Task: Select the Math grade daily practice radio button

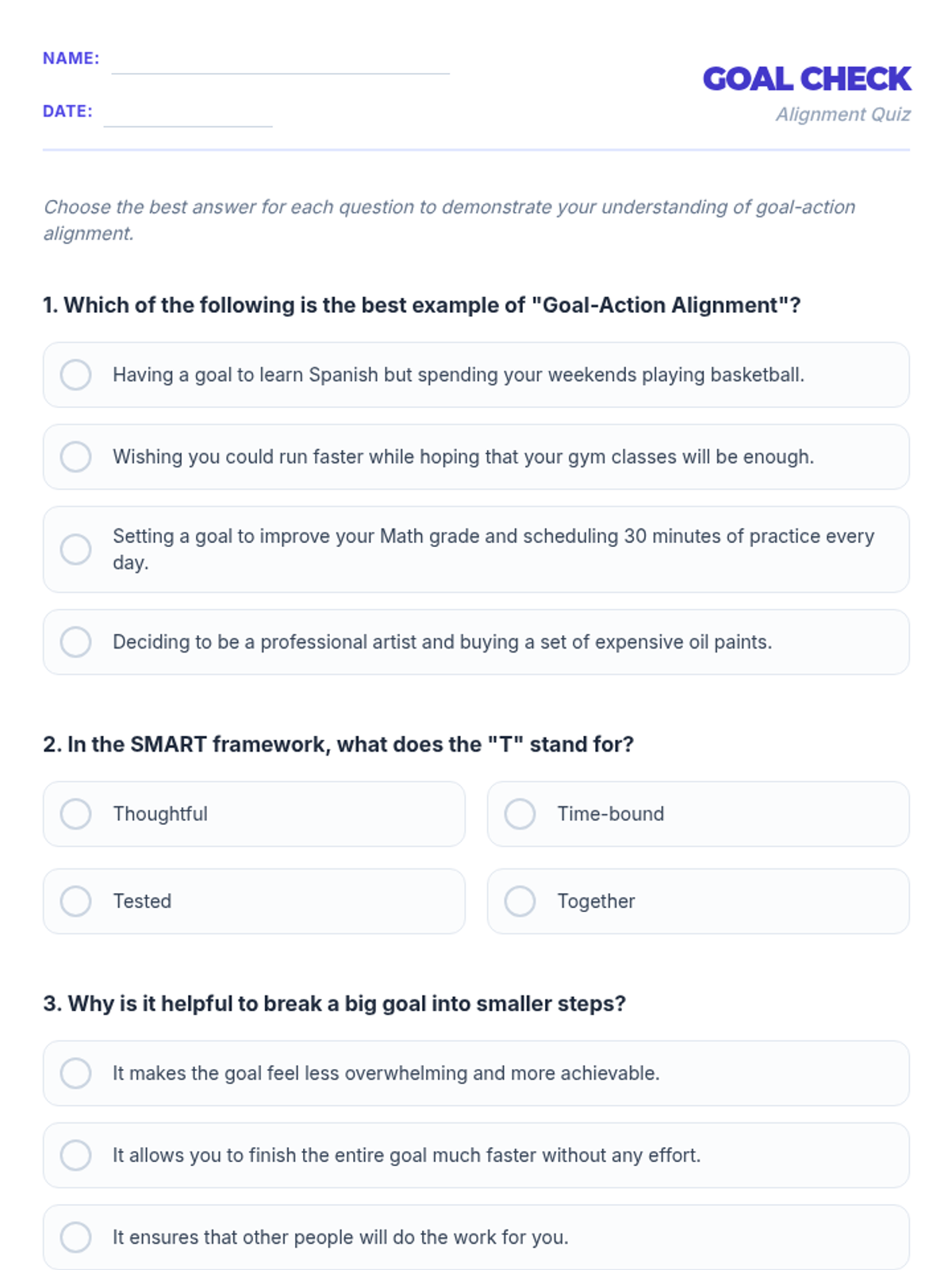Action: coord(76,549)
